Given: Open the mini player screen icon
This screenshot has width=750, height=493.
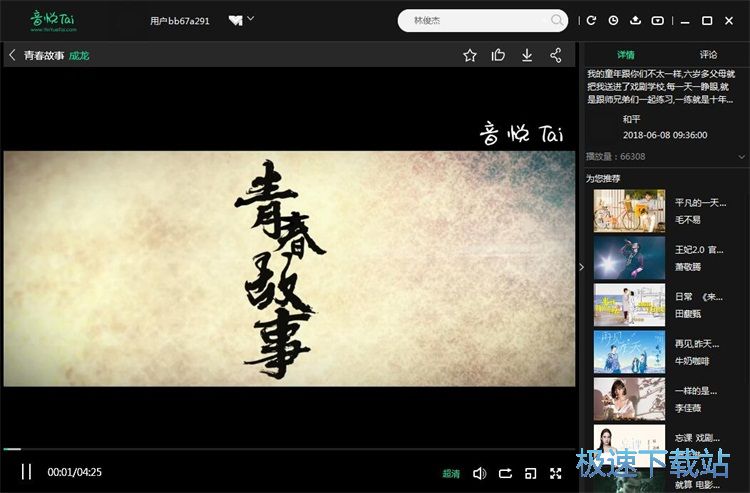Looking at the screenshot, I should pyautogui.click(x=658, y=21).
